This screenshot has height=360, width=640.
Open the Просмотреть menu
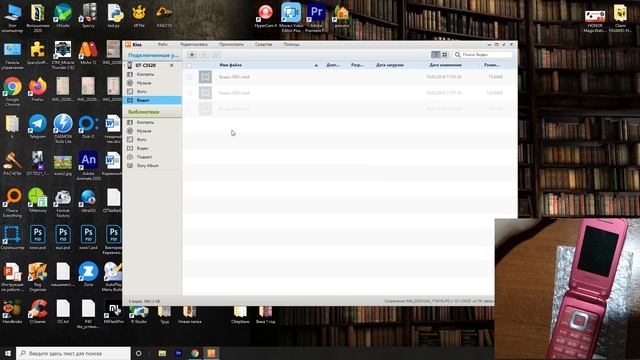pos(231,44)
